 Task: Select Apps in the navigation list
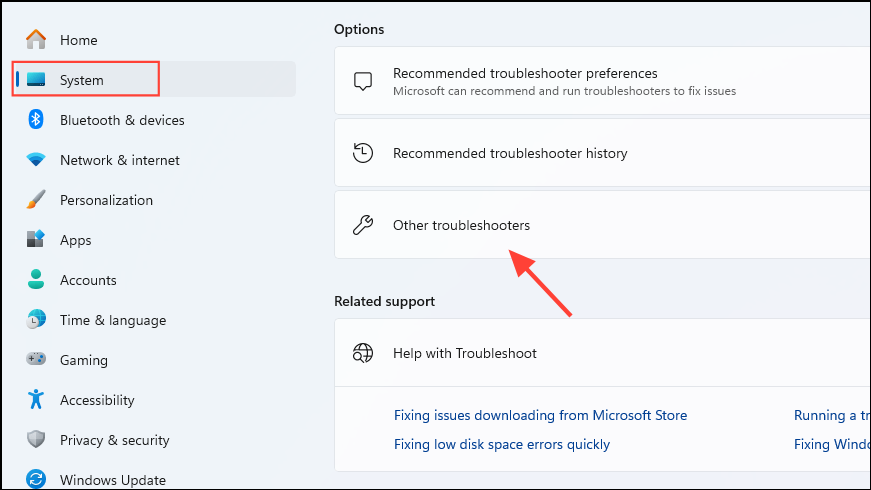click(154, 240)
